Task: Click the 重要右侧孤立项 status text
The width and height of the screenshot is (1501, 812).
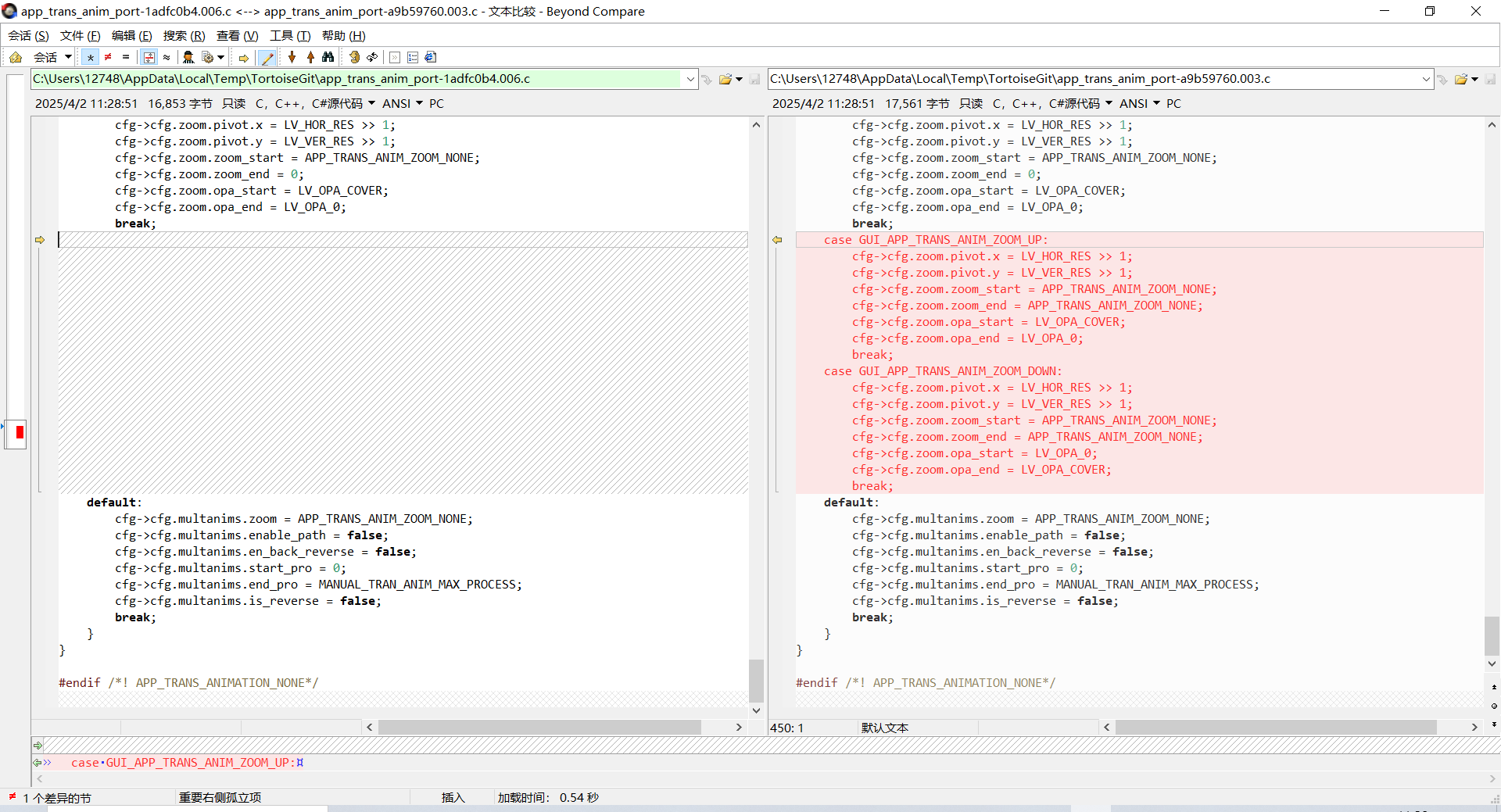Action: click(x=220, y=797)
